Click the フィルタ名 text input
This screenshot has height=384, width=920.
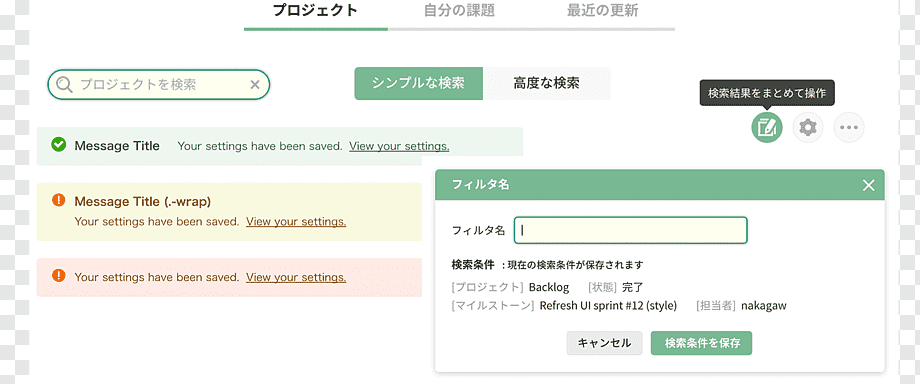(630, 230)
